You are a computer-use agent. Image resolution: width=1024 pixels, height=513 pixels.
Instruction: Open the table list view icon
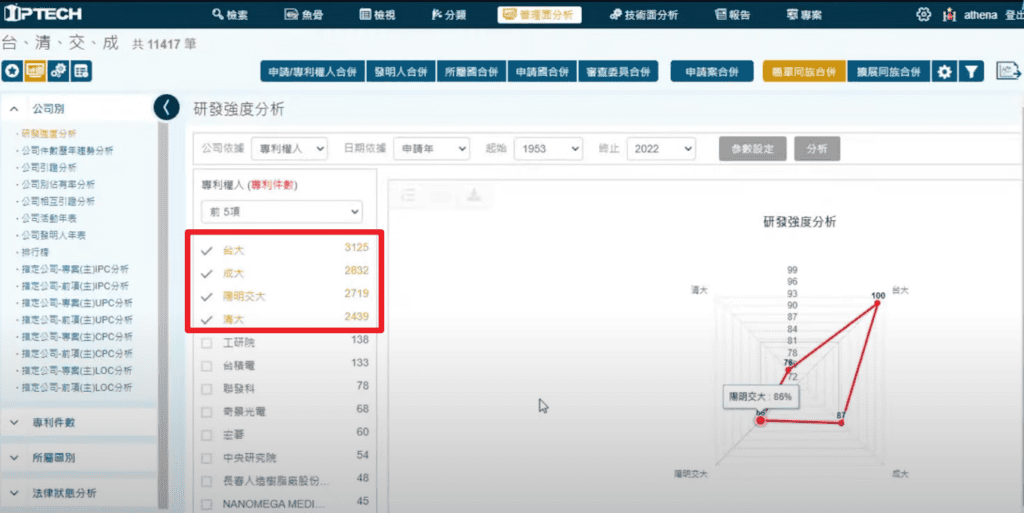click(81, 71)
